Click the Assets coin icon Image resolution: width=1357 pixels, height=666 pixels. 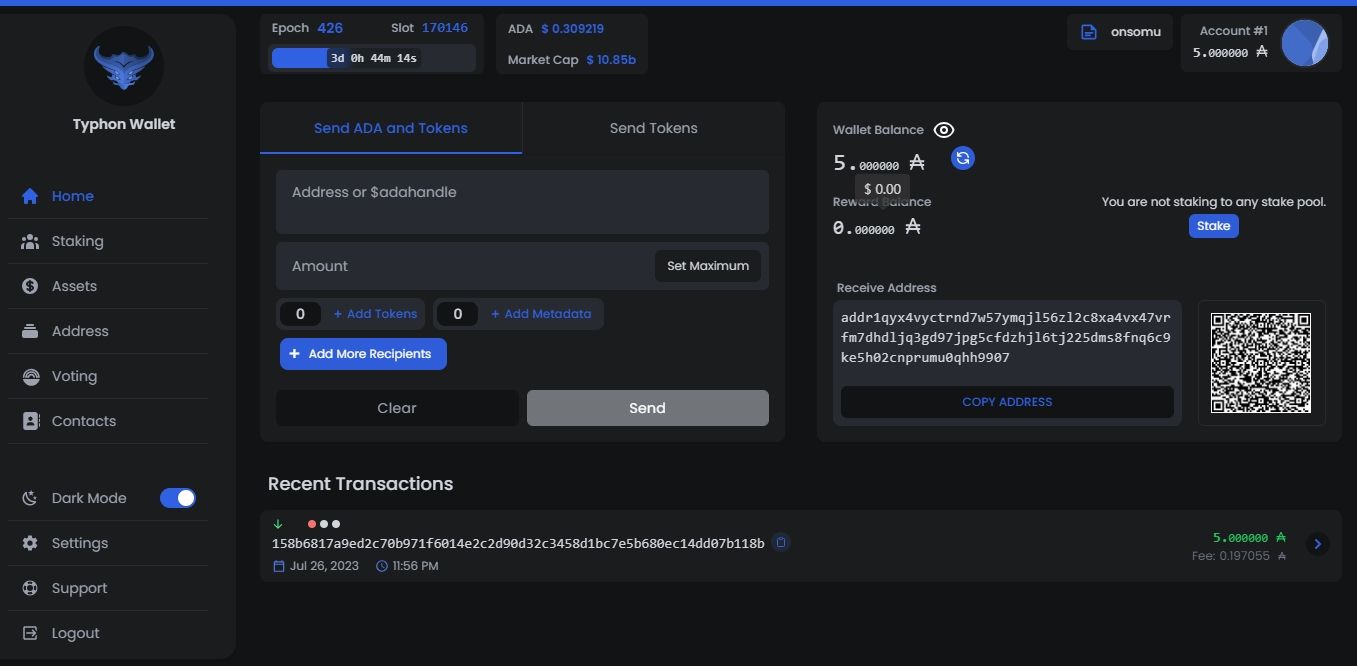click(30, 286)
